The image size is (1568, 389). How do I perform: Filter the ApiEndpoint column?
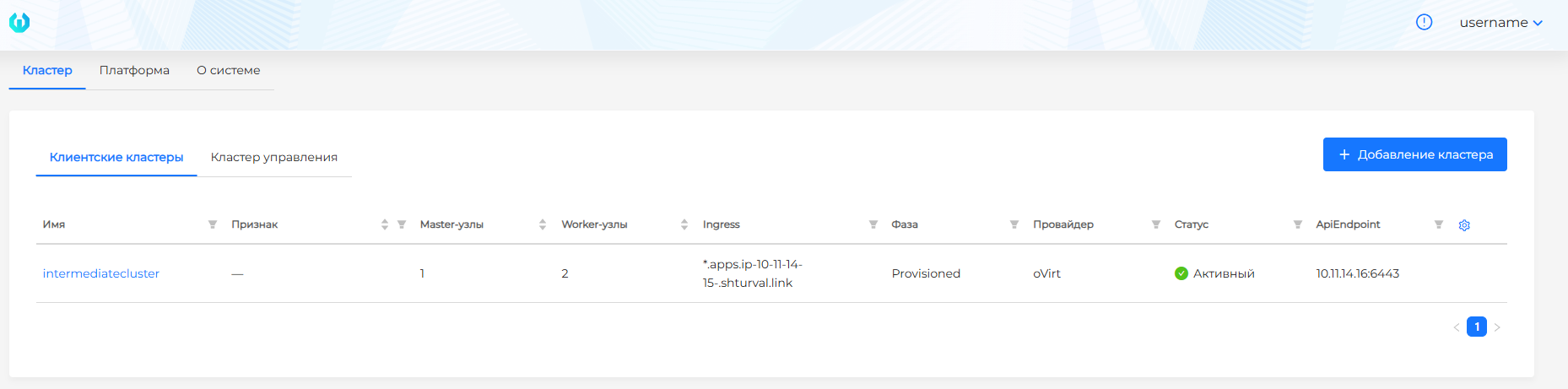click(1439, 224)
